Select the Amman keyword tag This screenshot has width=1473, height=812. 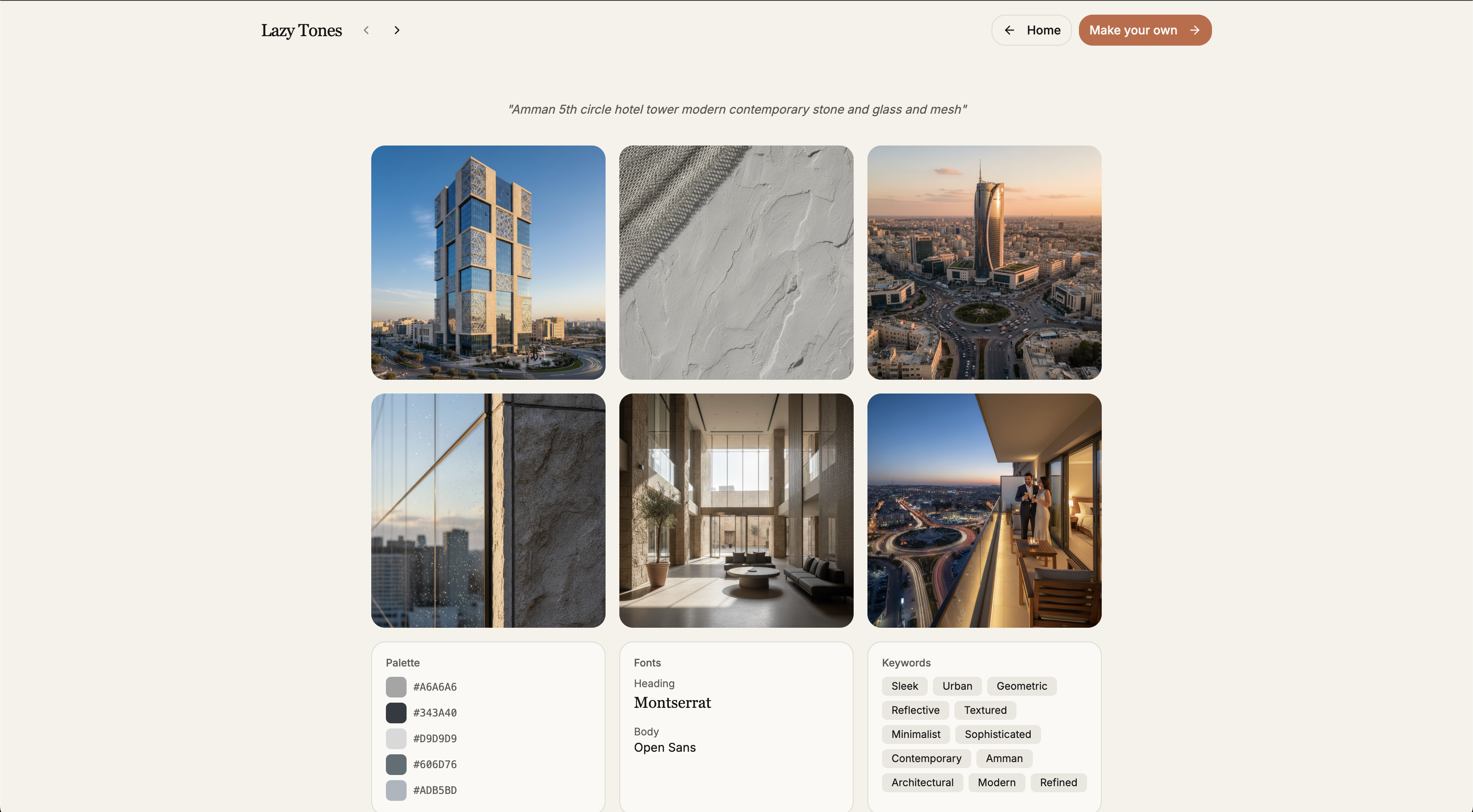1004,758
